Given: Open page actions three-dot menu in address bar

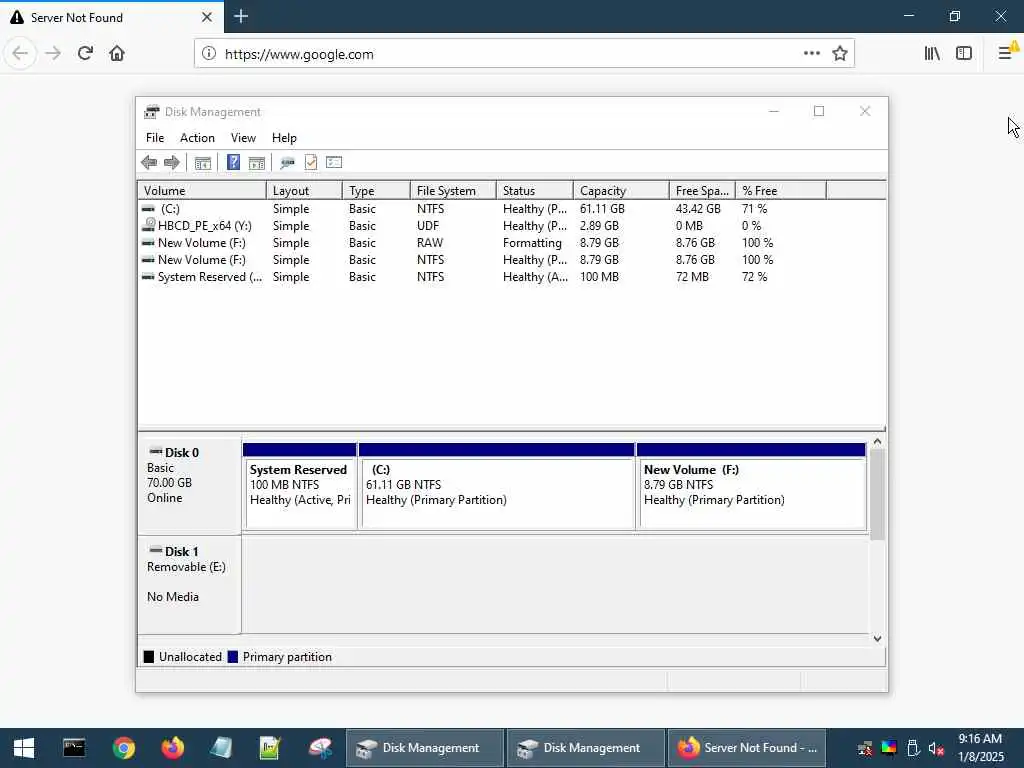Looking at the screenshot, I should click(812, 54).
